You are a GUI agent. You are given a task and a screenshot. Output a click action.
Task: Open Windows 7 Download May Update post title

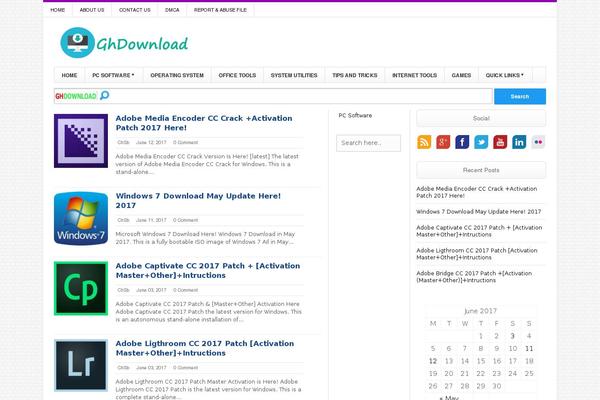click(198, 201)
